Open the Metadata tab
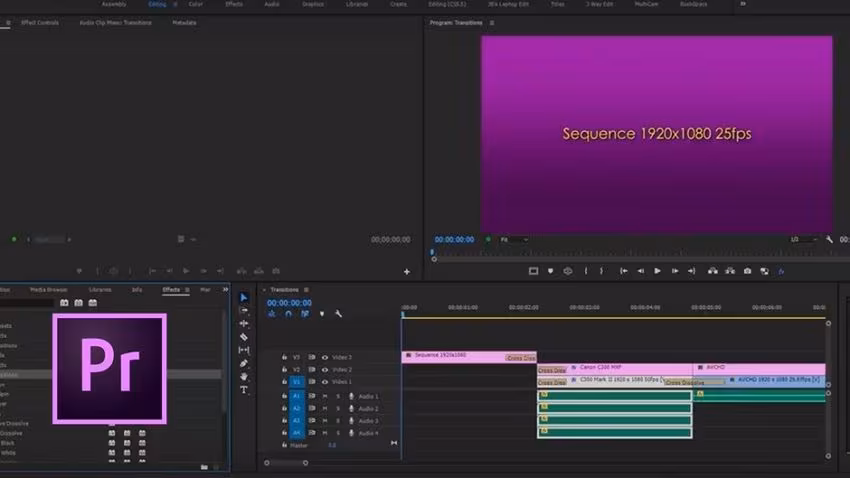Screen dimensions: 850x478 click(184, 23)
